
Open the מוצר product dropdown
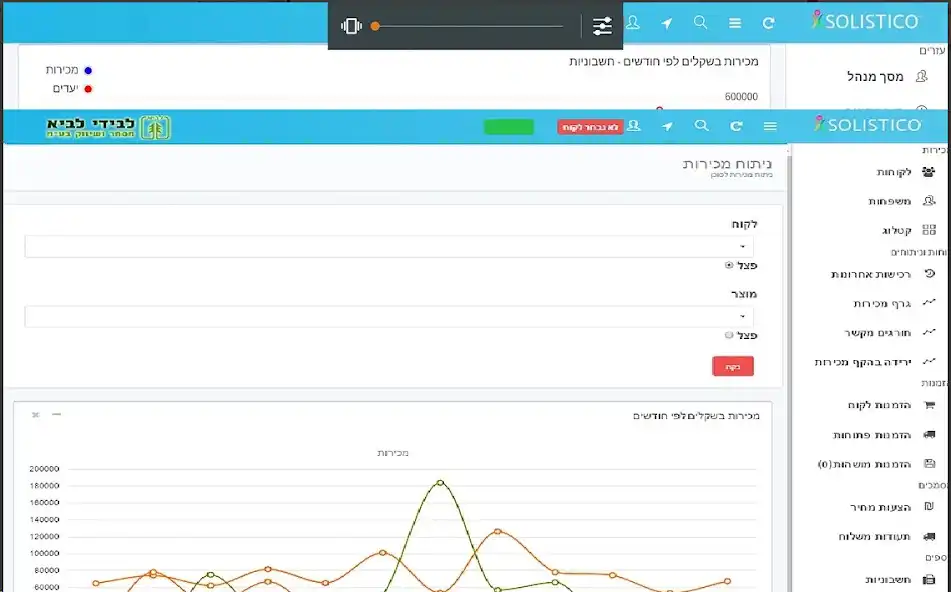pyautogui.click(x=389, y=316)
